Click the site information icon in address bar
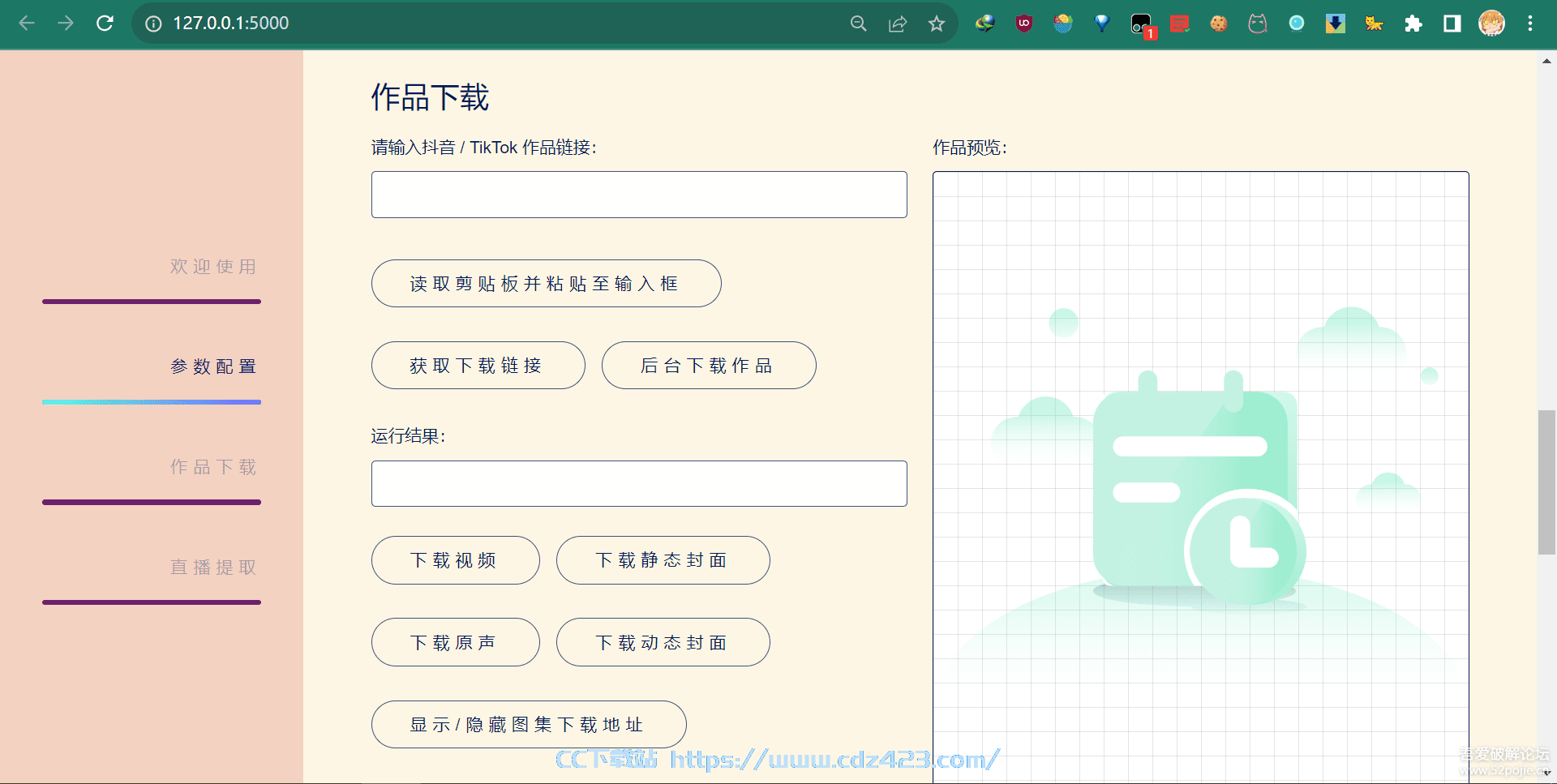 click(x=153, y=24)
